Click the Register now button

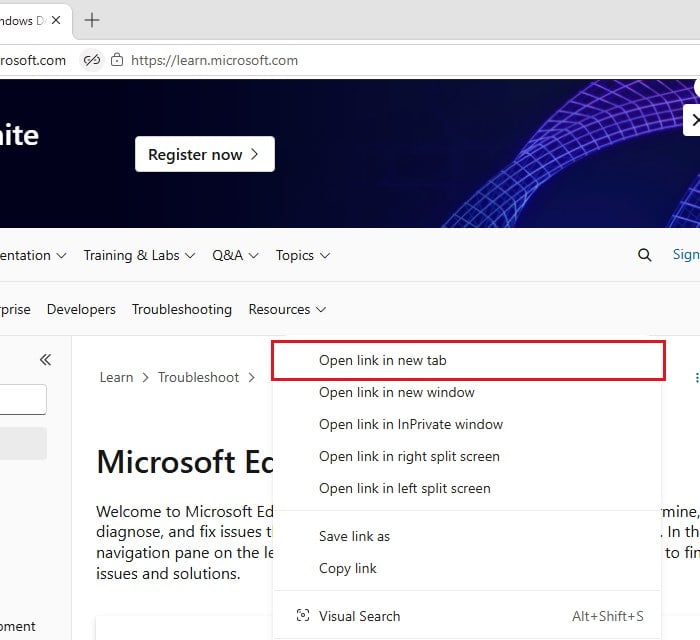(x=205, y=154)
